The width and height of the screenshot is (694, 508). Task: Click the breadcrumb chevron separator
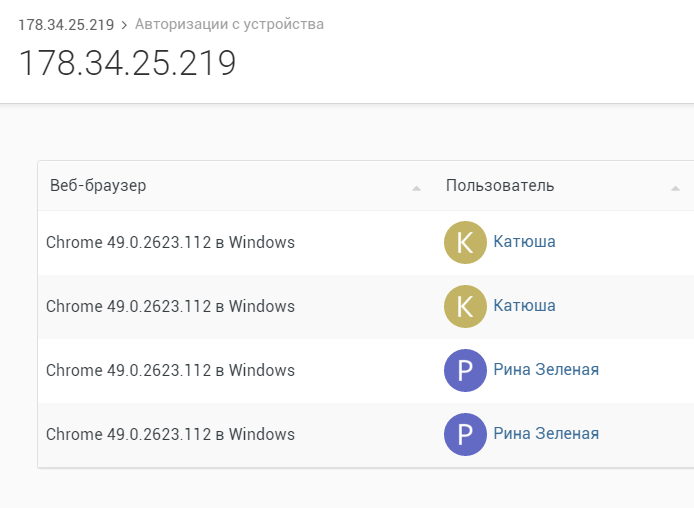124,25
